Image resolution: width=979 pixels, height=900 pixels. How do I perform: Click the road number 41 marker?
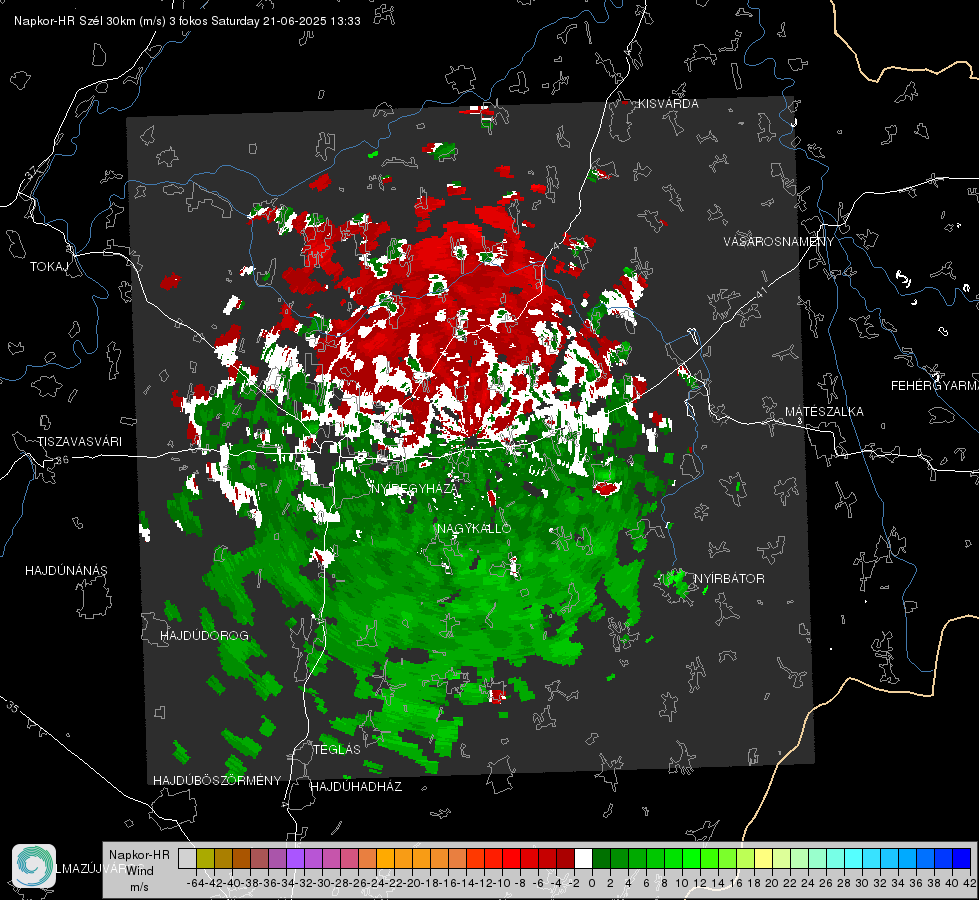point(761,292)
